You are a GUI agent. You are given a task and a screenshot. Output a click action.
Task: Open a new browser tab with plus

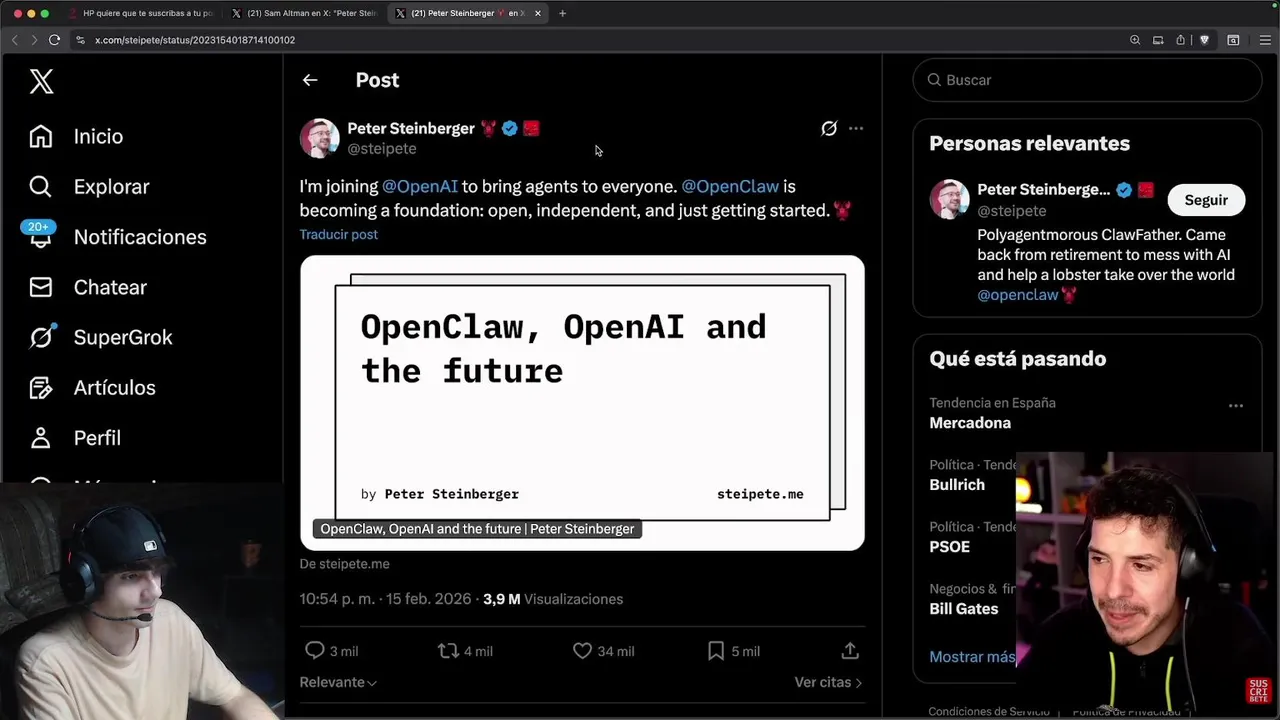[562, 13]
